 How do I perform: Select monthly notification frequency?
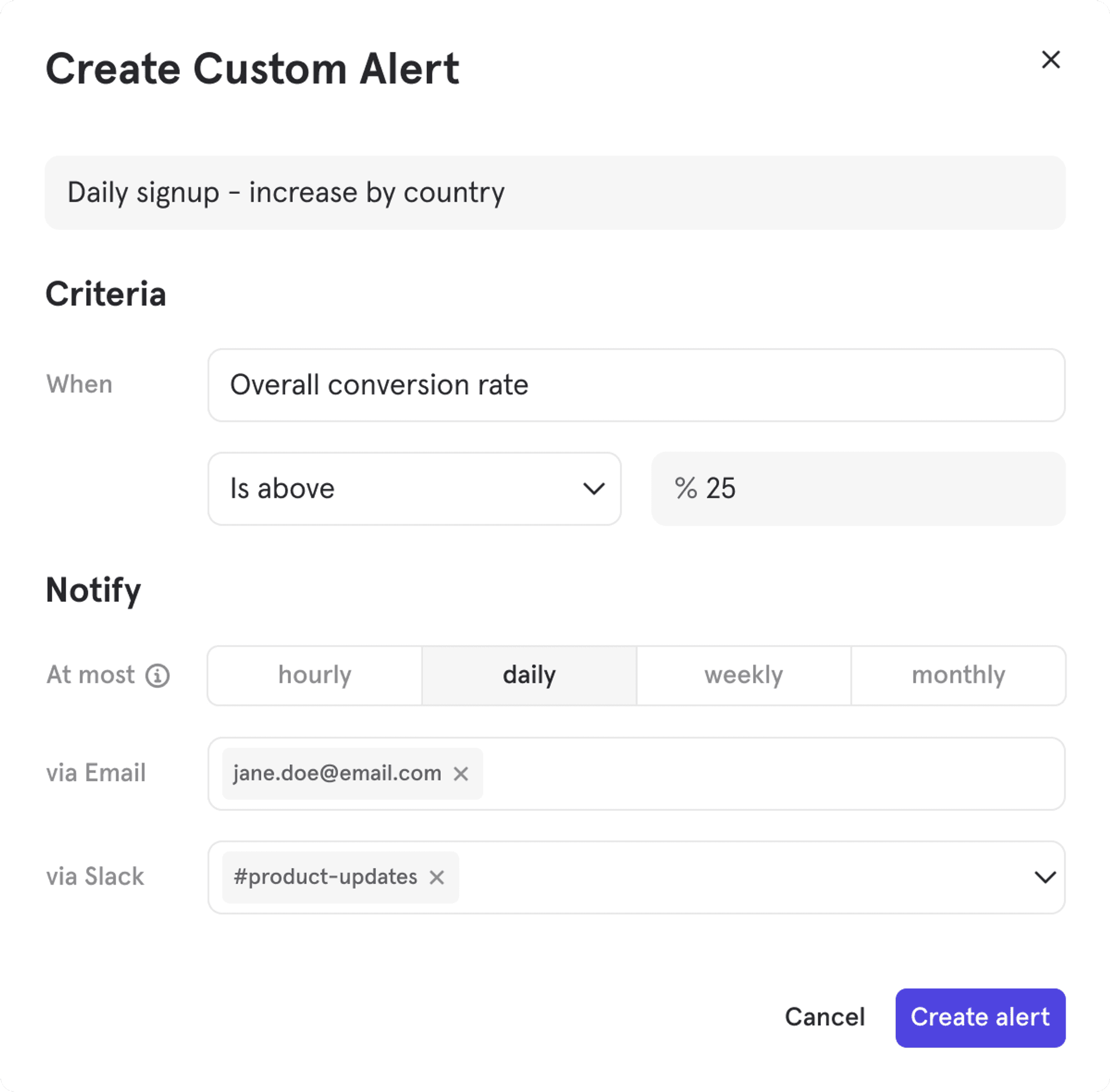[958, 675]
